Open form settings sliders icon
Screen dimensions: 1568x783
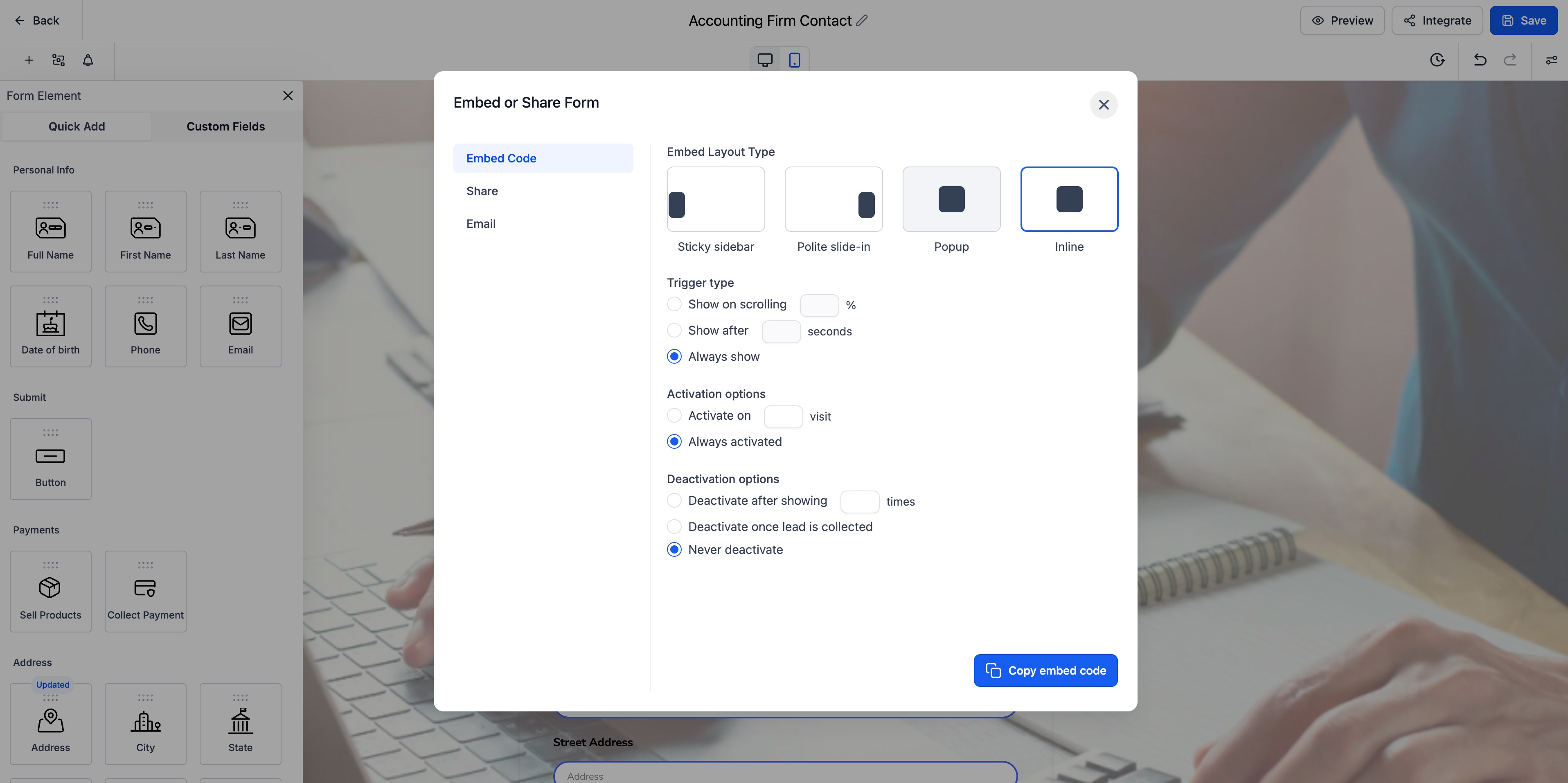[1551, 60]
